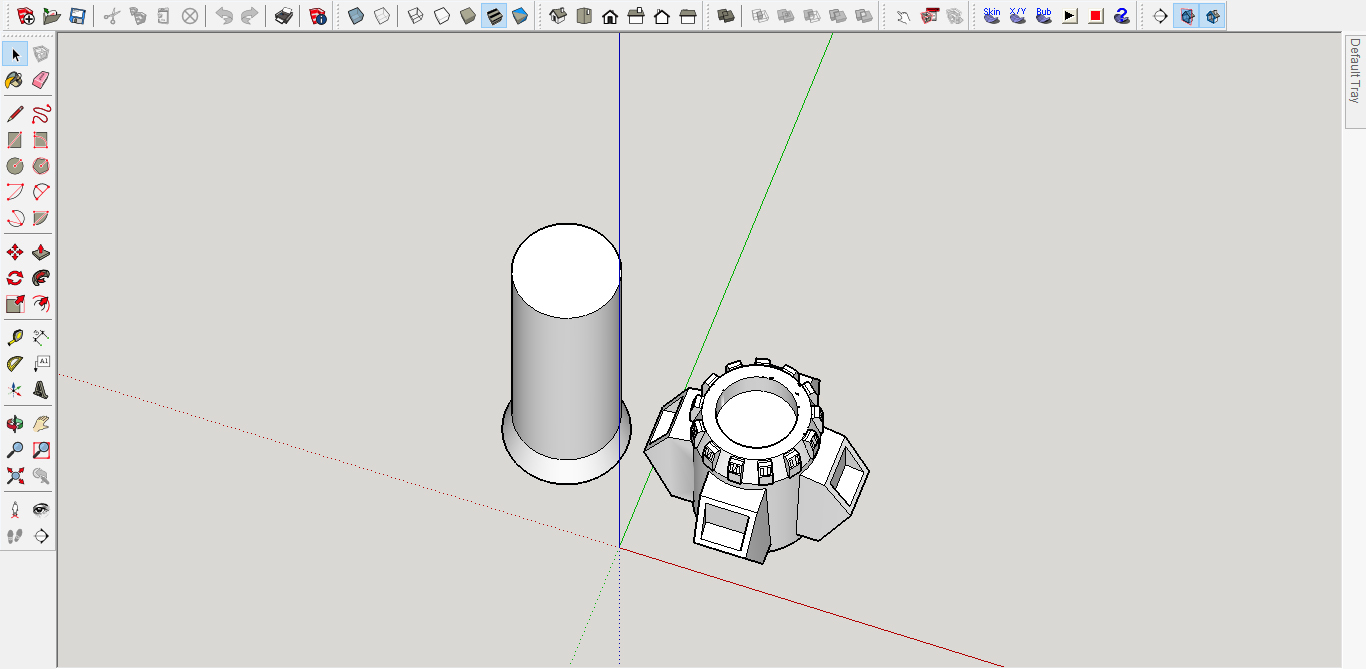Activate the Line pencil tool
The width and height of the screenshot is (1366, 669).
(x=15, y=114)
